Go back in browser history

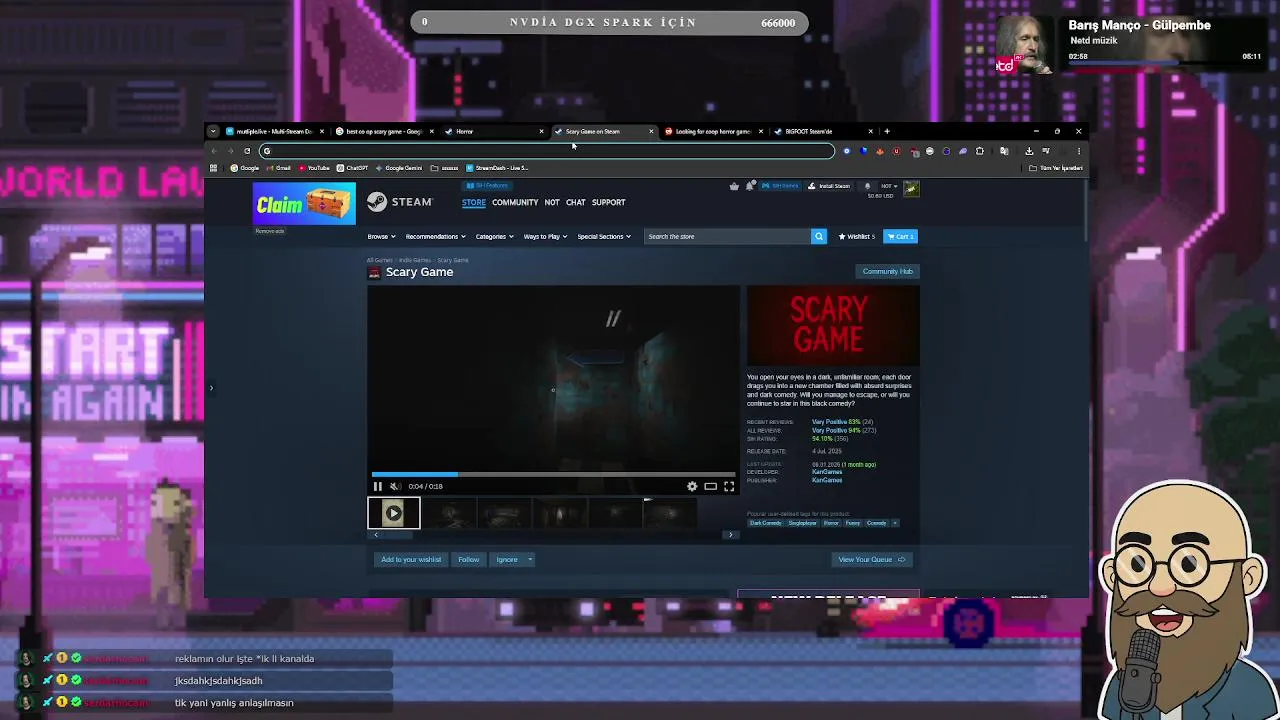pyautogui.click(x=214, y=151)
